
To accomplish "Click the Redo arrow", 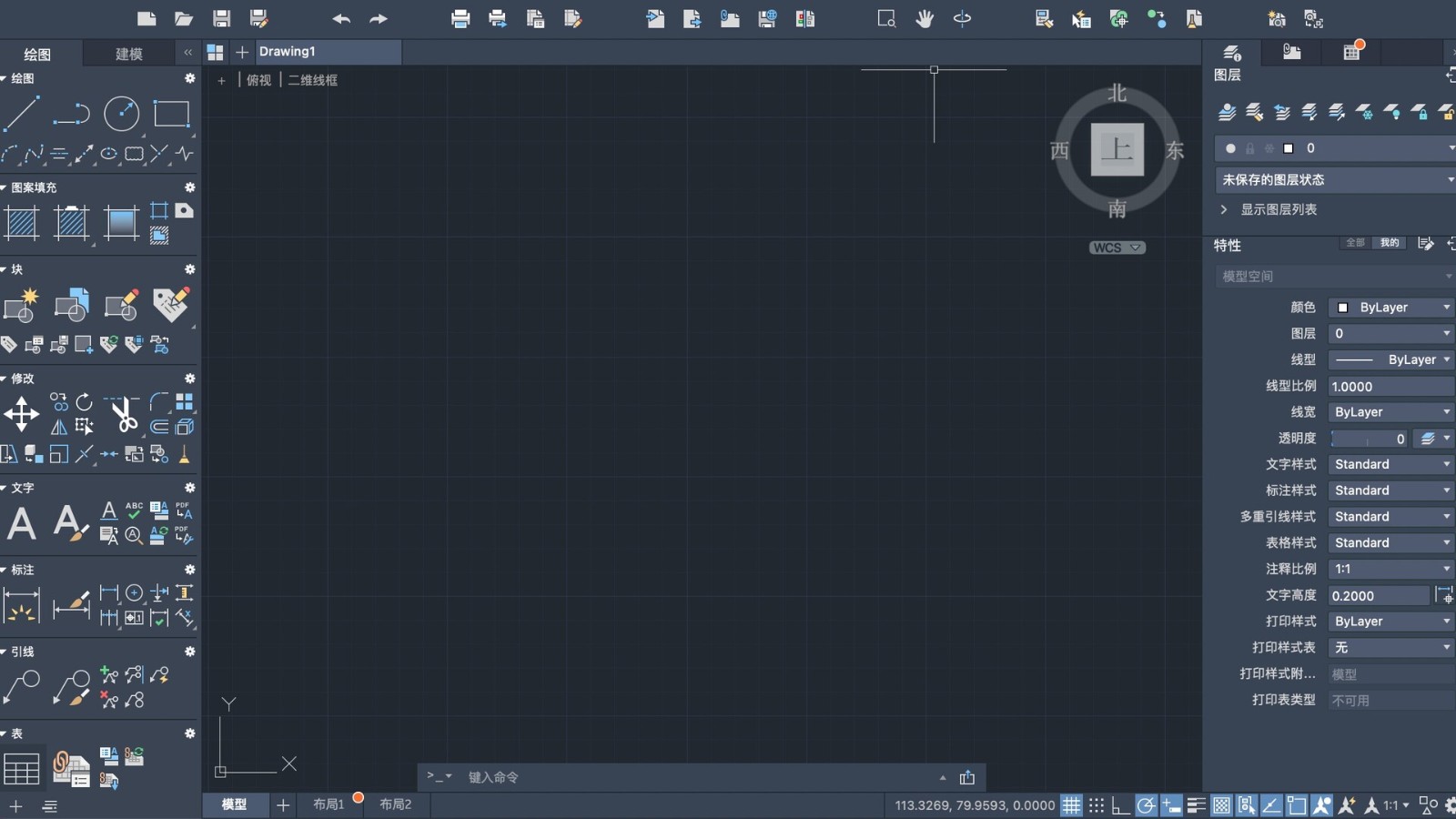I will click(379, 18).
